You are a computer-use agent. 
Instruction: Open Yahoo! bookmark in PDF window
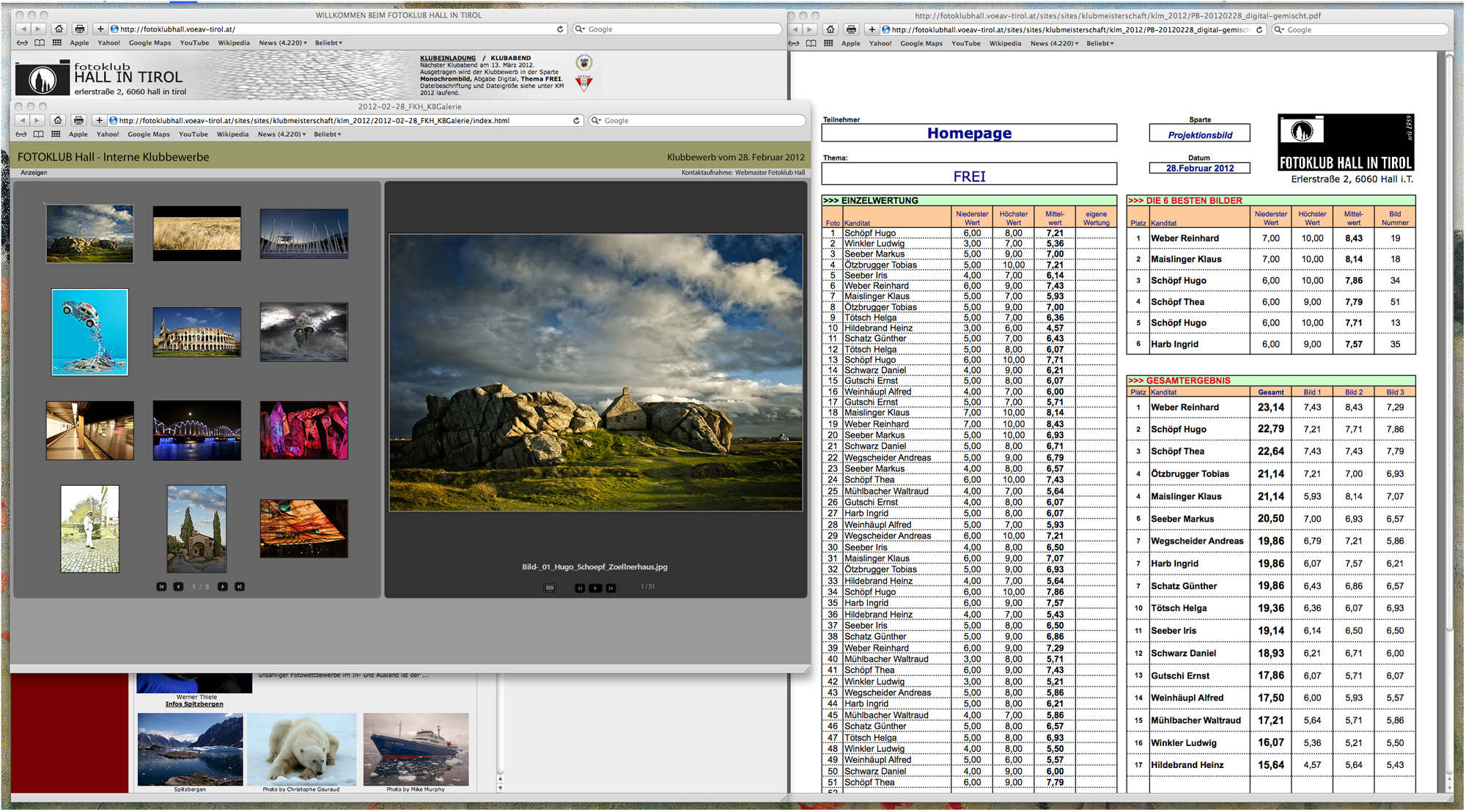tap(880, 43)
